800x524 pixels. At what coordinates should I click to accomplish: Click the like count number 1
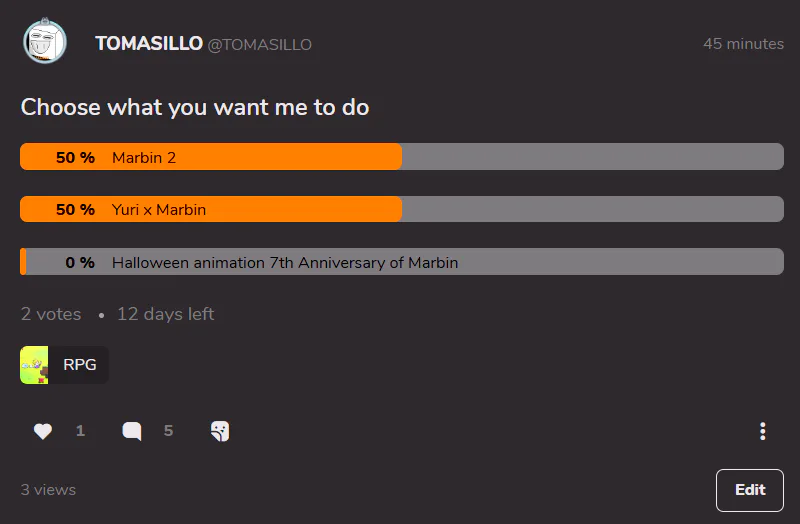(80, 431)
